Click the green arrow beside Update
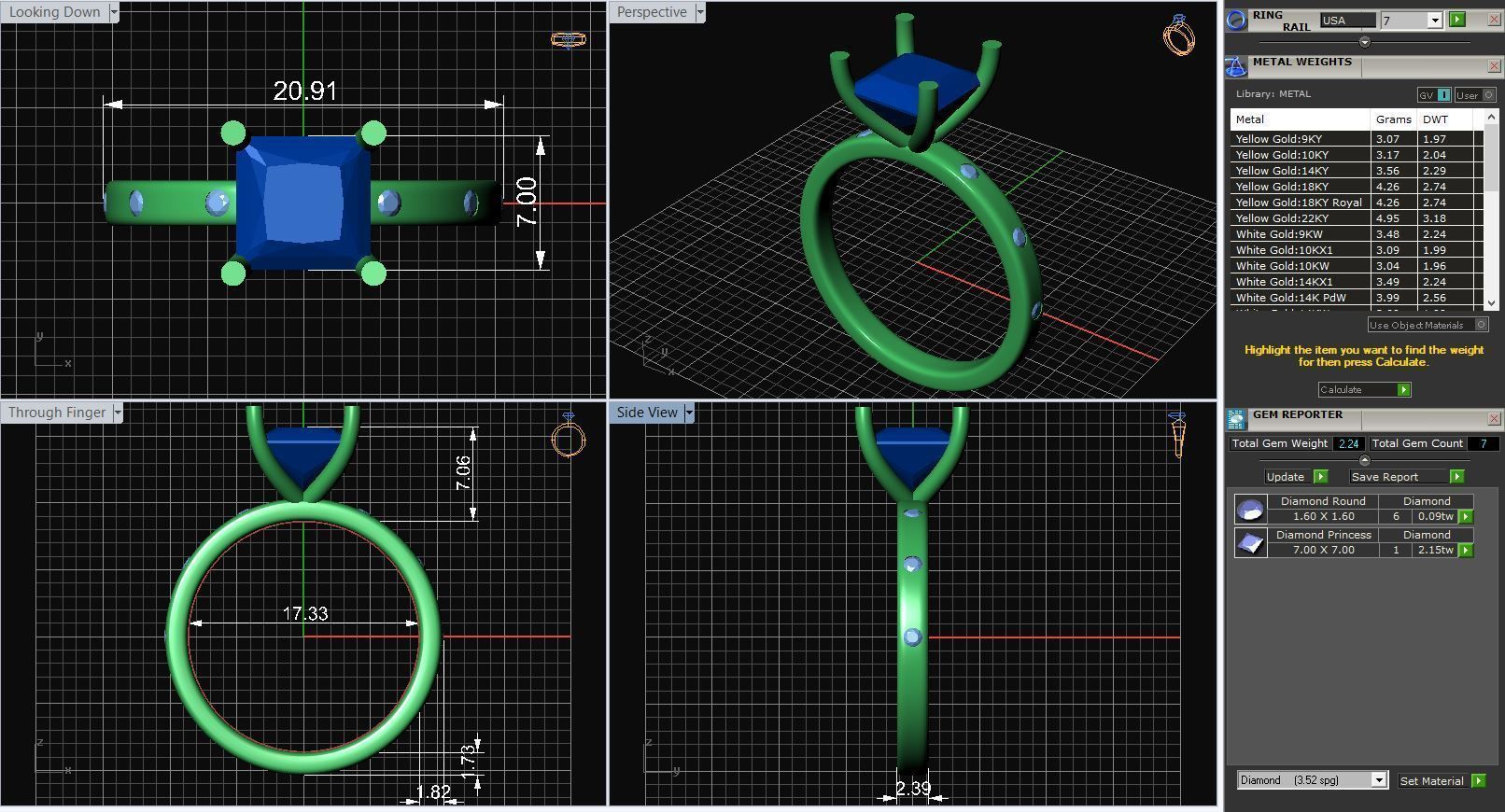Image resolution: width=1505 pixels, height=812 pixels. click(1320, 476)
